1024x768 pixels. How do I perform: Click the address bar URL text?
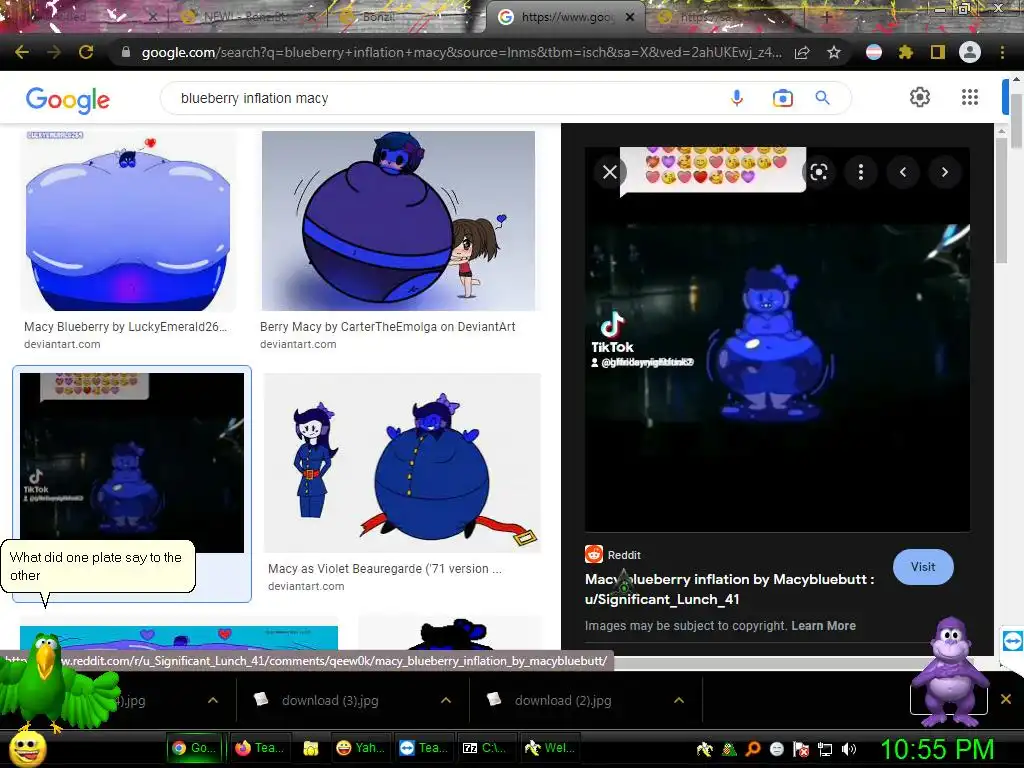click(x=461, y=52)
